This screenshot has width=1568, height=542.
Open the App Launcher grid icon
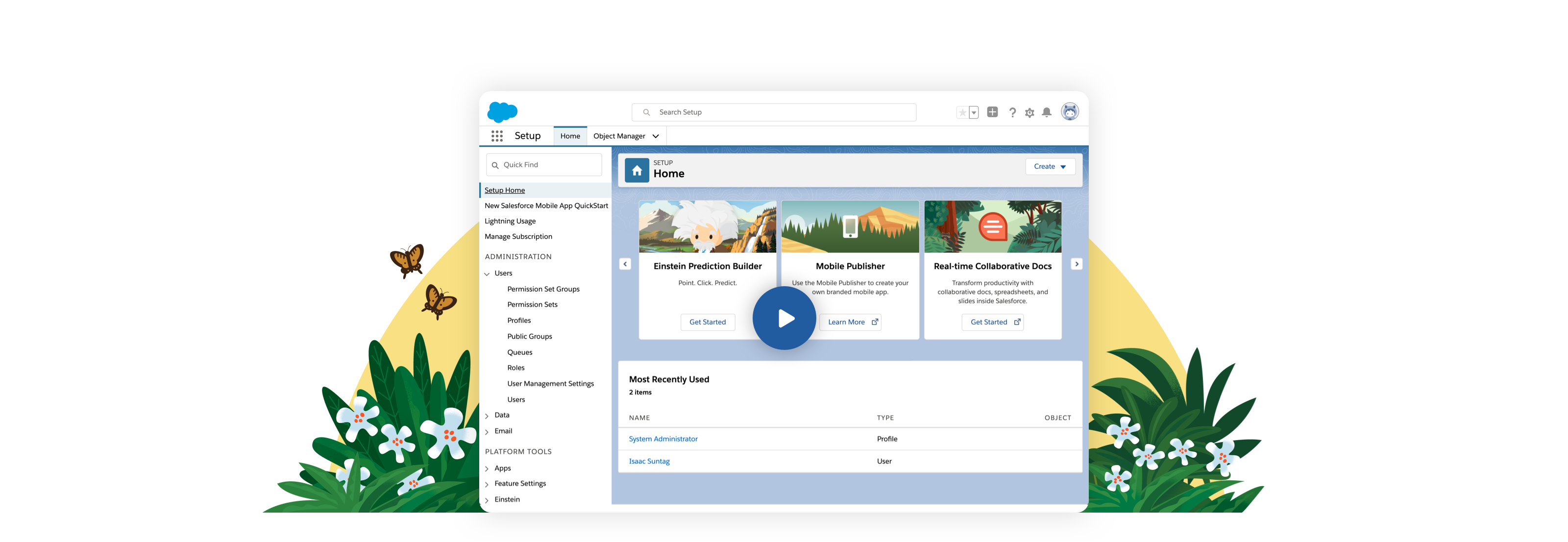coord(497,136)
